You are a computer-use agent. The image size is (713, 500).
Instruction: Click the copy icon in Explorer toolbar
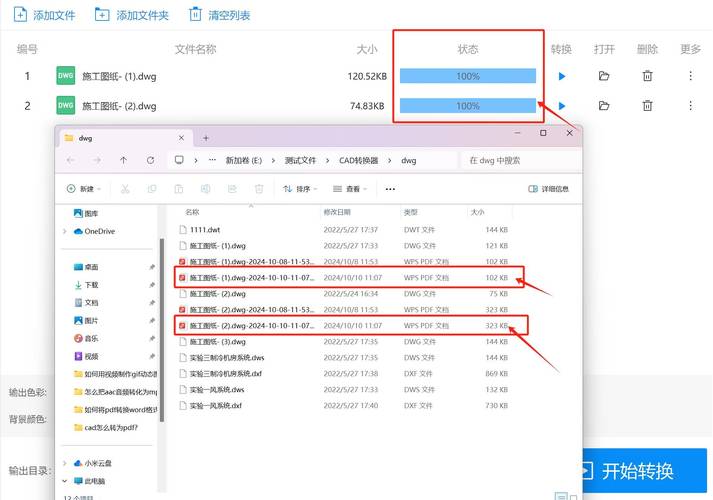tap(152, 189)
